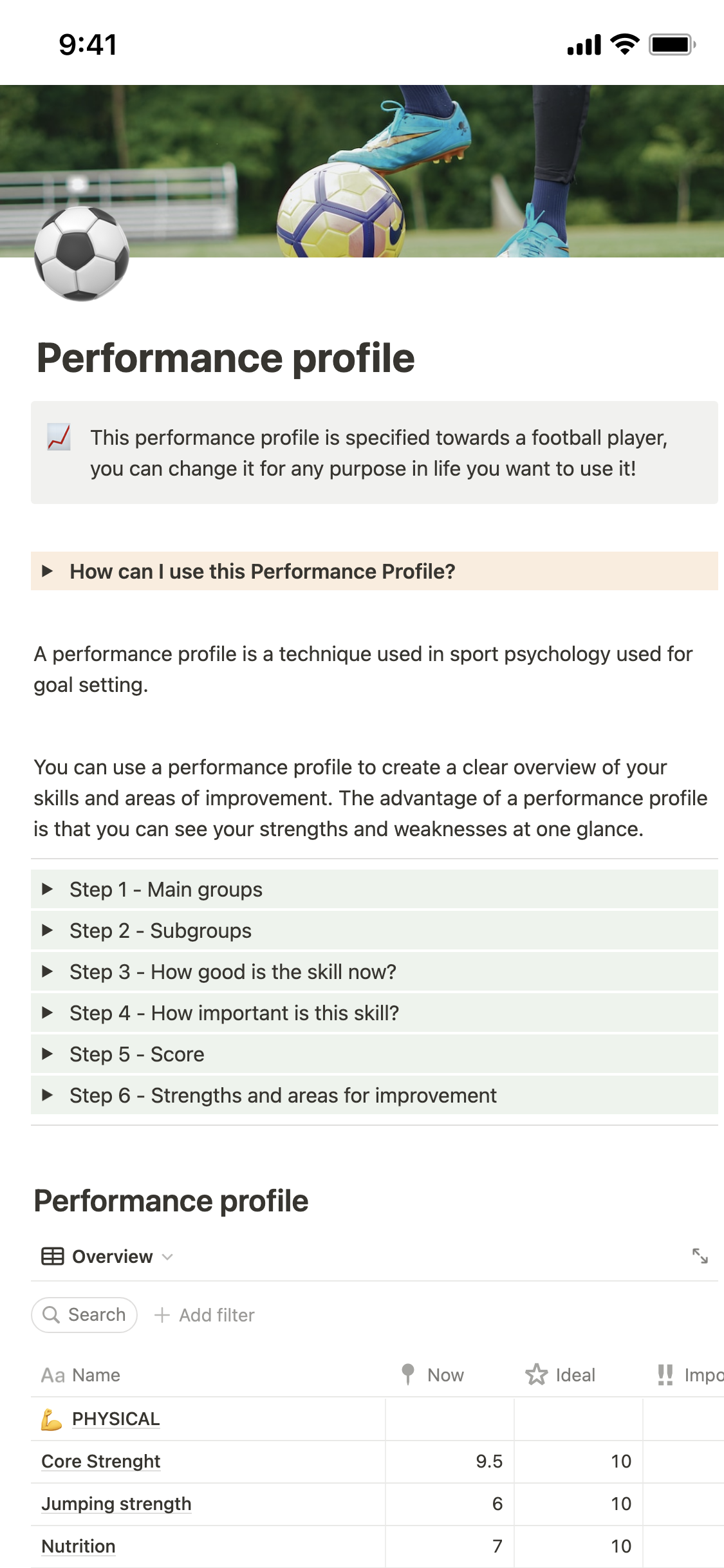Viewport: 724px width, 1568px height.
Task: Open the Core Strenght row link
Action: pyautogui.click(x=100, y=1461)
